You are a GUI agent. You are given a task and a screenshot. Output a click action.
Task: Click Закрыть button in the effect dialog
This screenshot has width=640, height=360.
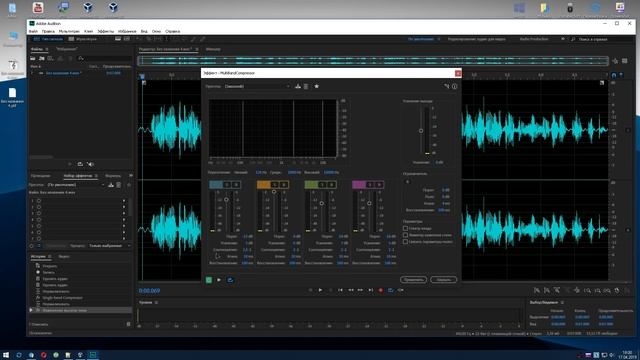click(443, 280)
